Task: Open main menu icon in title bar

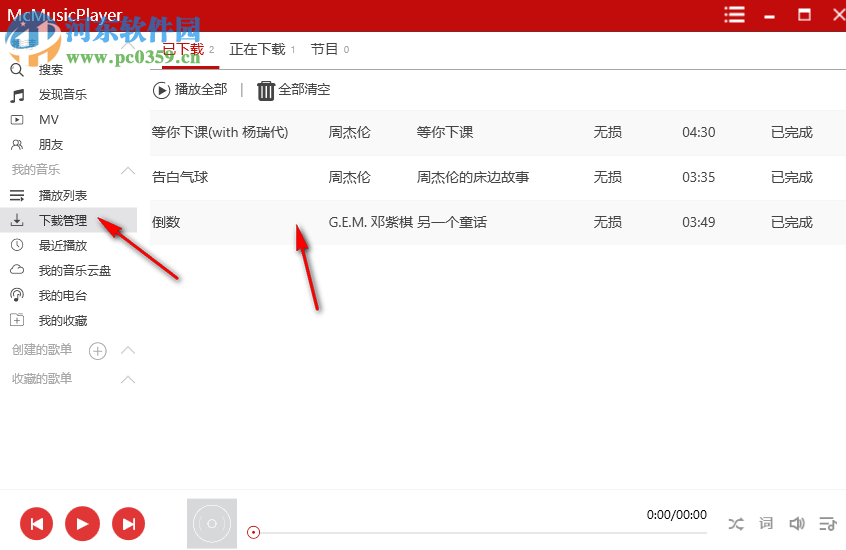Action: point(734,15)
